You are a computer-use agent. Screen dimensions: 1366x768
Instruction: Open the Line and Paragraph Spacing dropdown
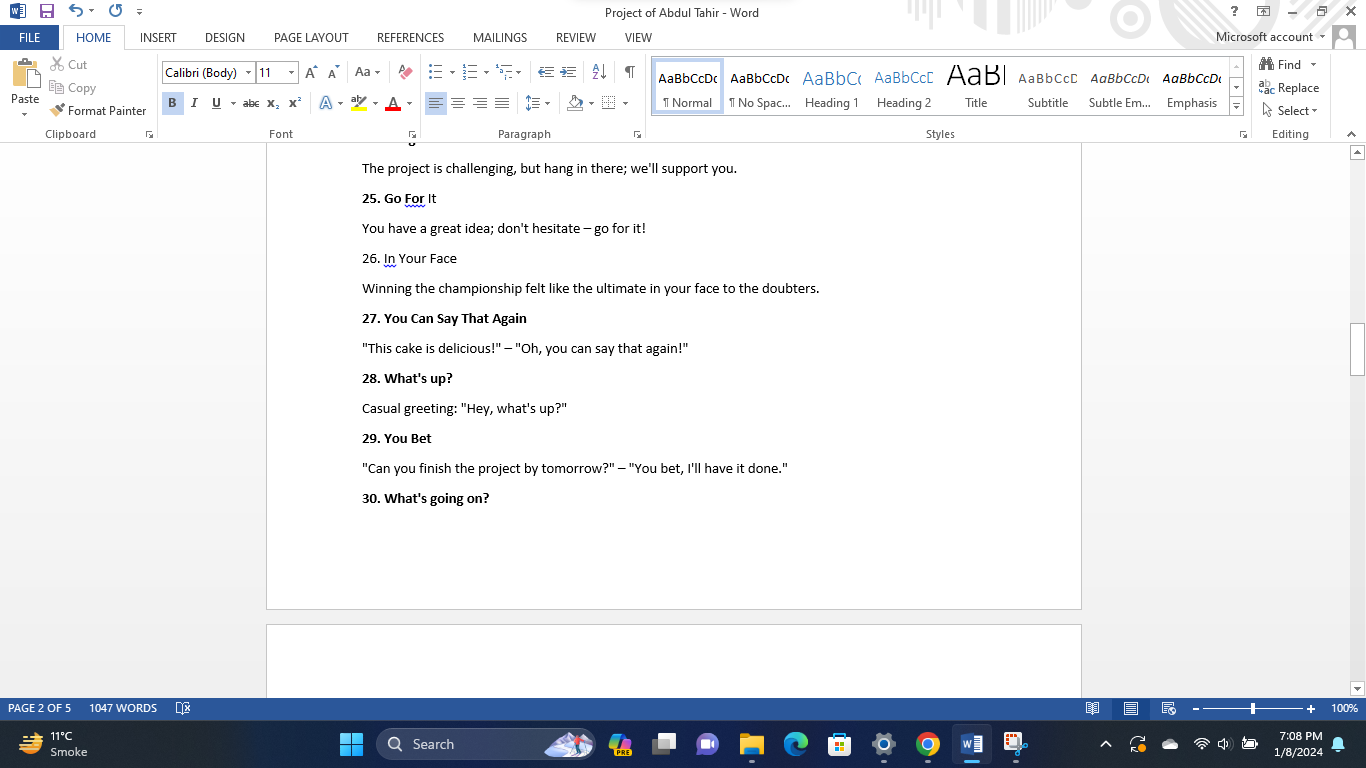tap(538, 103)
